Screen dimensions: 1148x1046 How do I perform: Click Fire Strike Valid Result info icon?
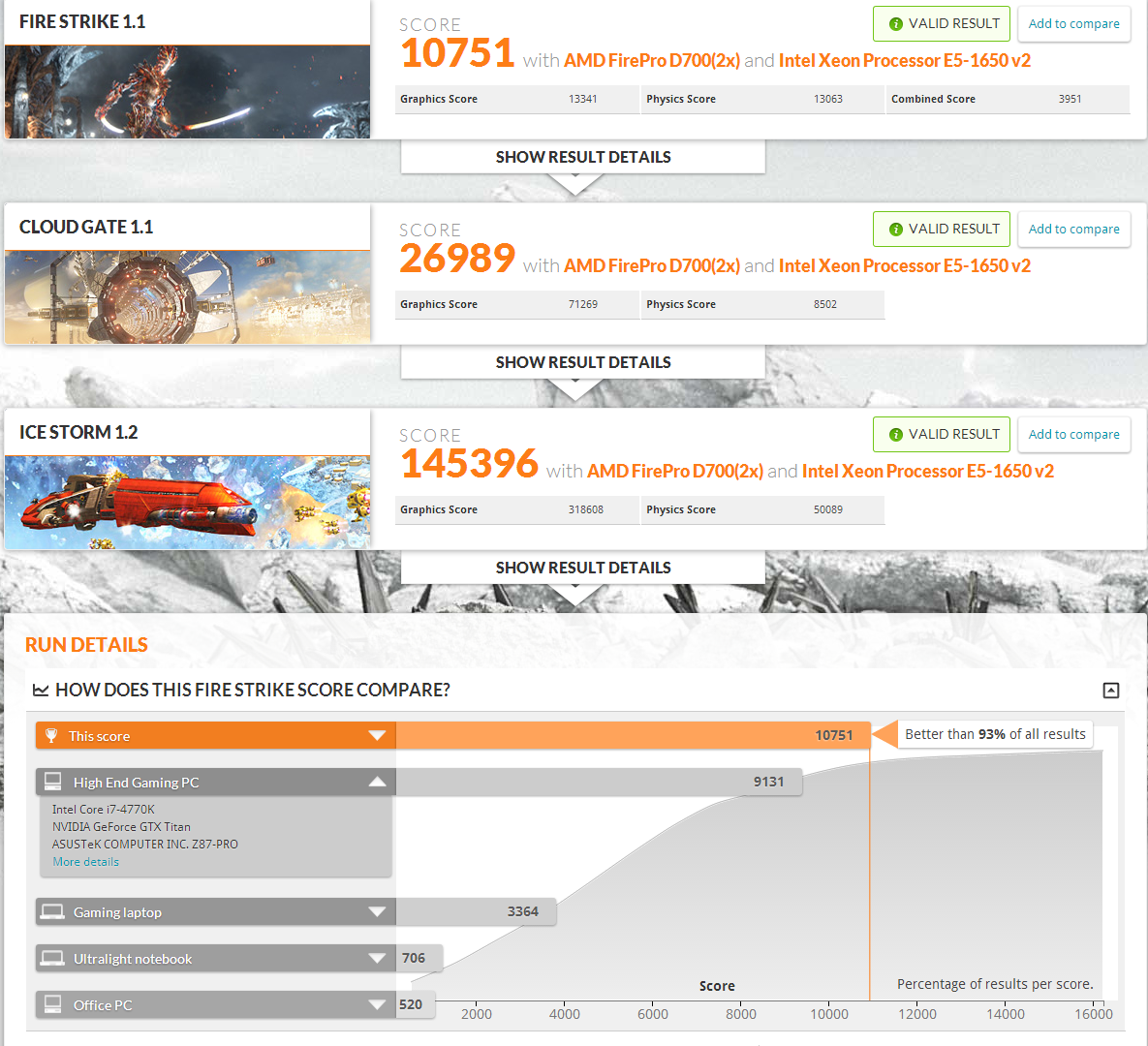[x=895, y=24]
